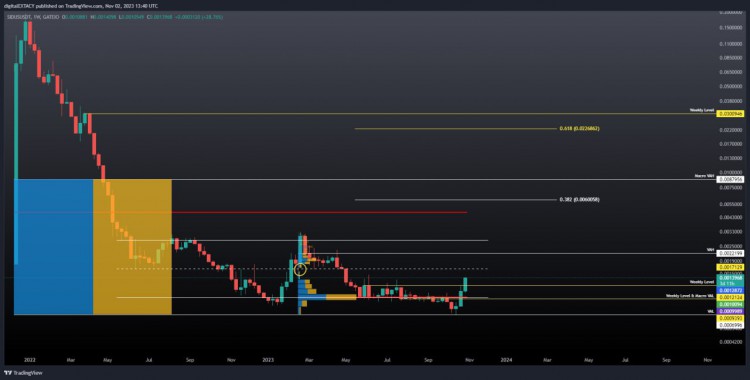The width and height of the screenshot is (750, 380).
Task: Click the Macro VAH line label
Action: 705,177
